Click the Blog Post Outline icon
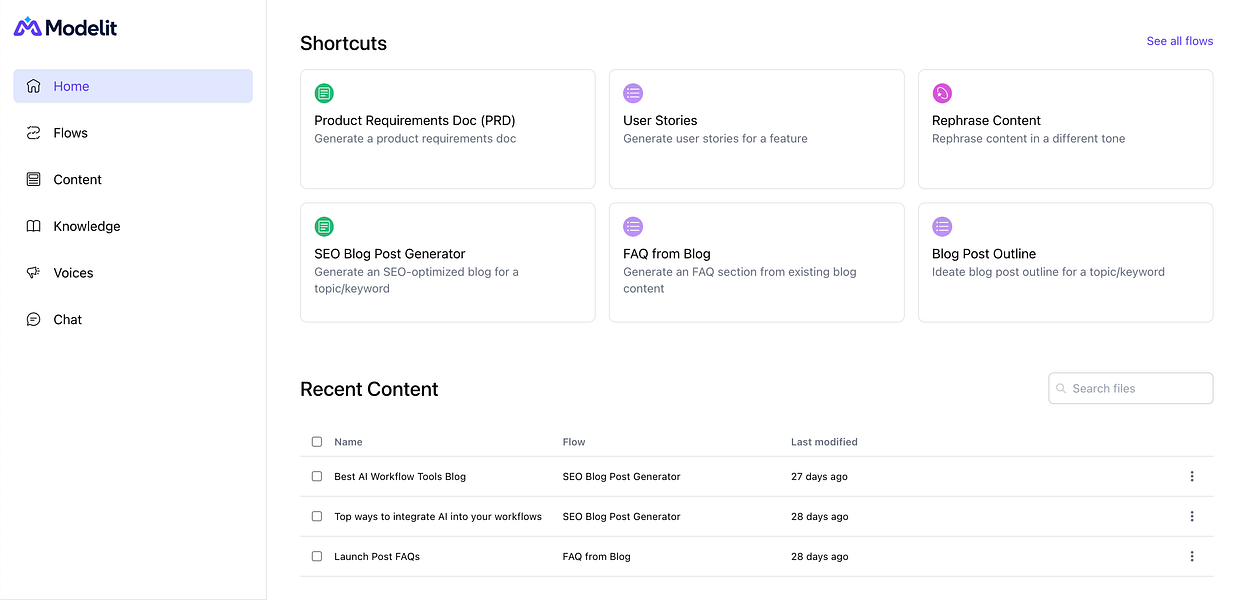Screen dimensions: 1247x600 (x=942, y=227)
